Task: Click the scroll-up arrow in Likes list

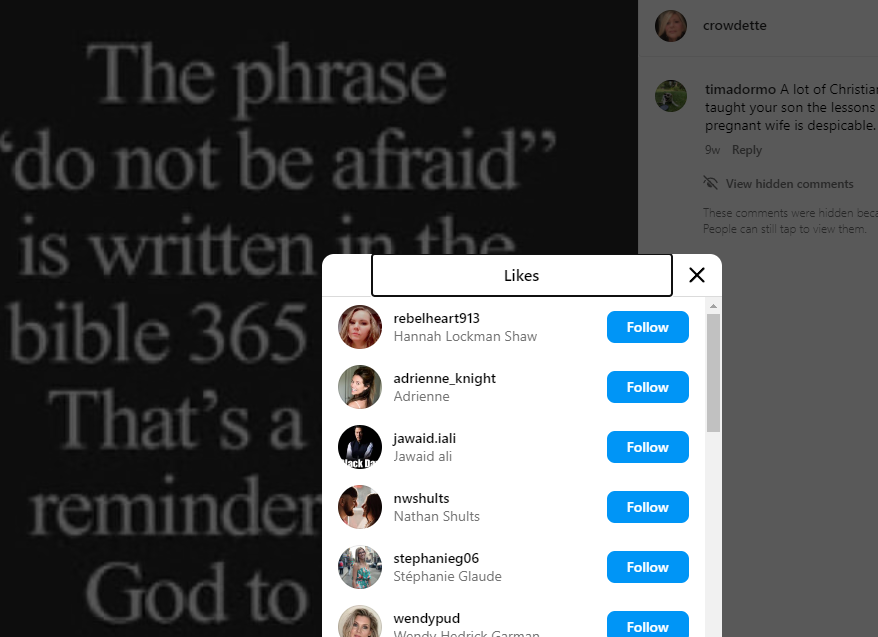Action: tap(713, 306)
